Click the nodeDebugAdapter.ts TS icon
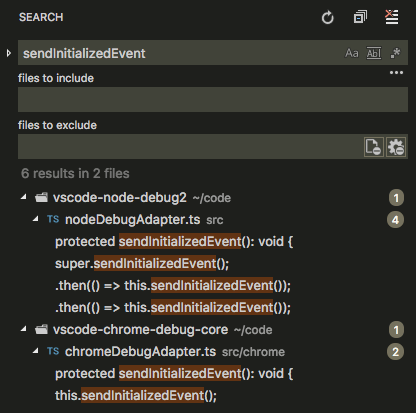Viewport: 416px width, 413px height. [x=53, y=219]
